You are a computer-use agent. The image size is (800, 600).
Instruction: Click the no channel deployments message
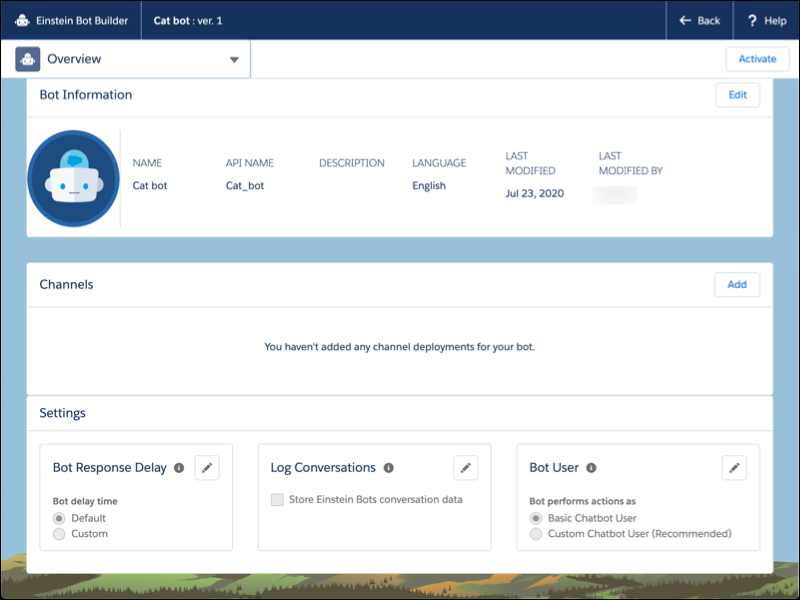399,347
